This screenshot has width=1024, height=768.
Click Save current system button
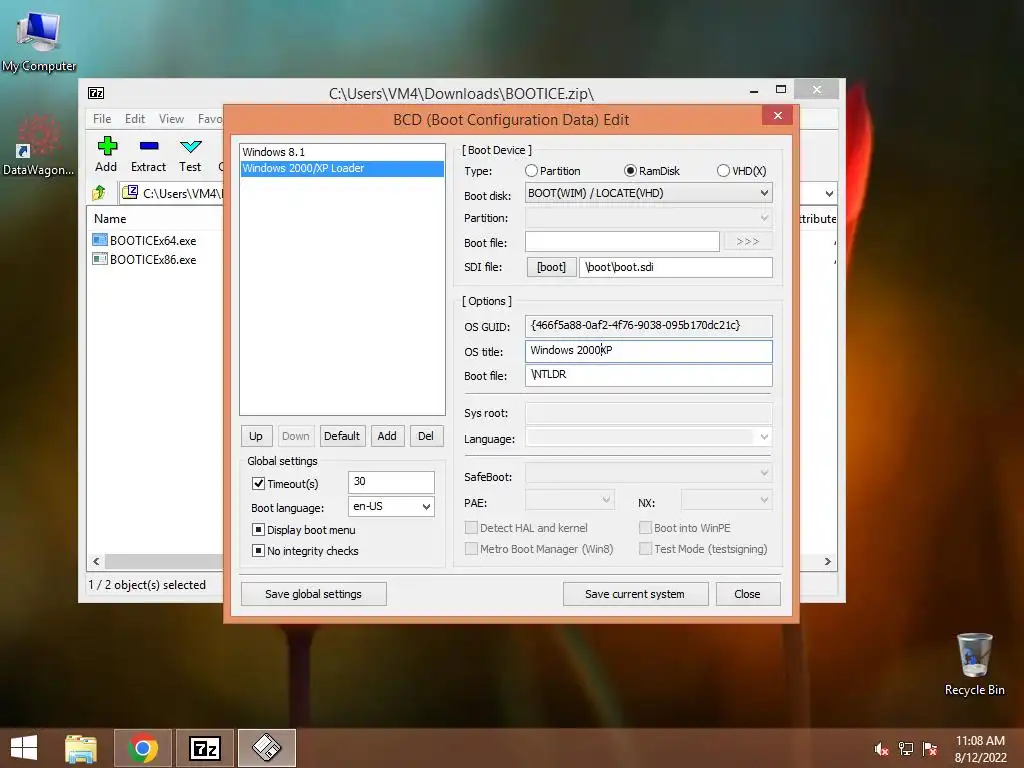pyautogui.click(x=635, y=594)
